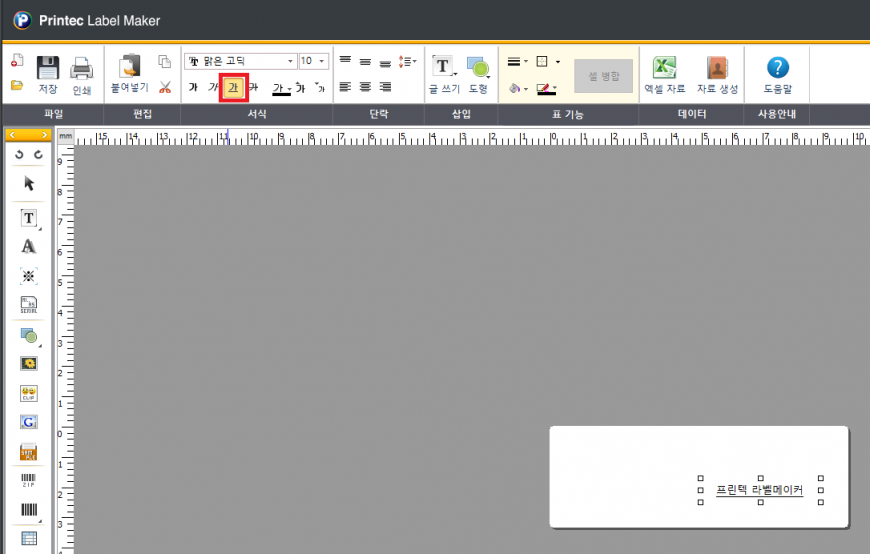Screen dimensions: 870x554
Task: Open the font color 가 dropdown
Action: (x=282, y=88)
